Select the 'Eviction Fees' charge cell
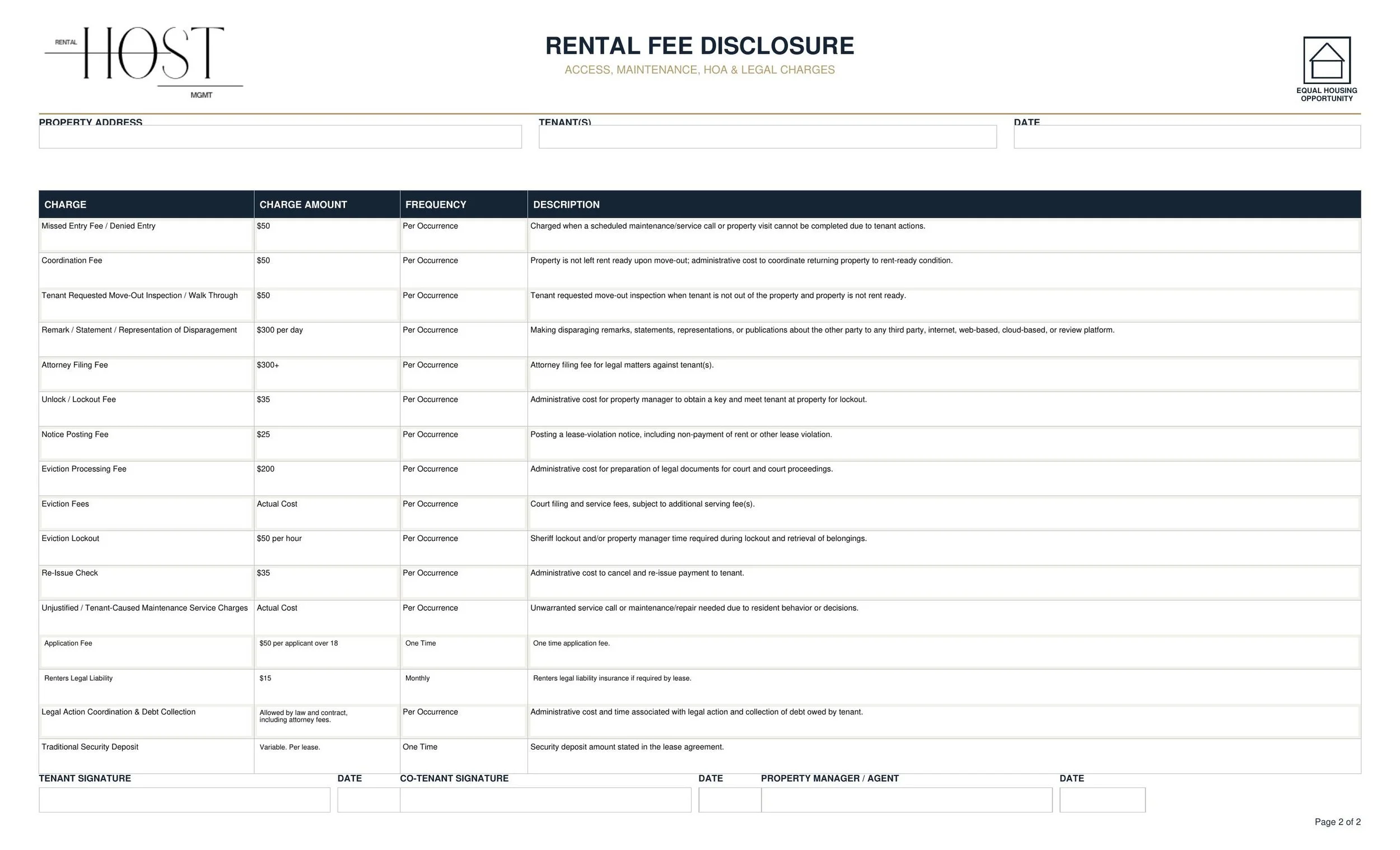 (147, 513)
